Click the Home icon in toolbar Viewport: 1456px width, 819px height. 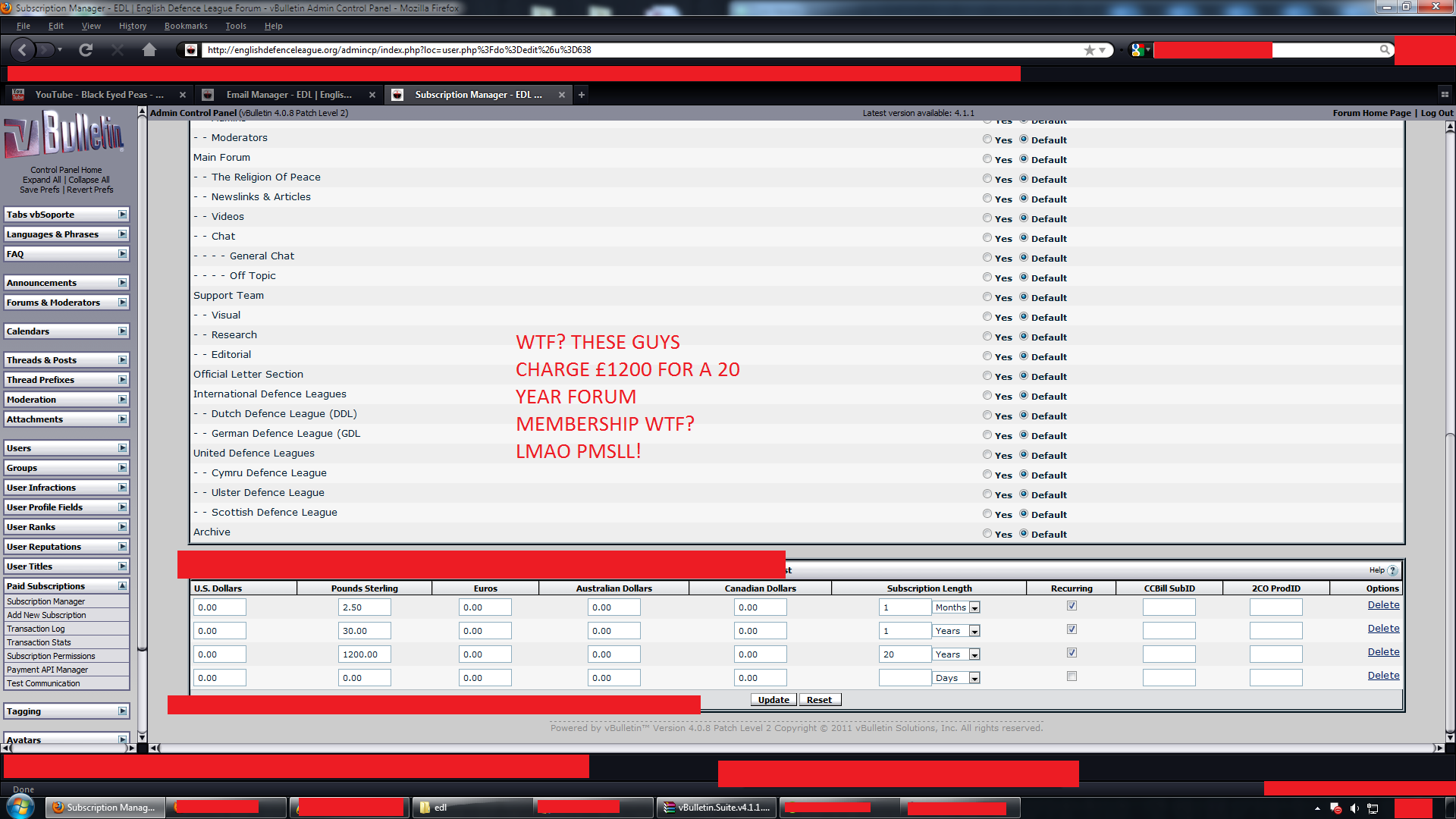149,50
